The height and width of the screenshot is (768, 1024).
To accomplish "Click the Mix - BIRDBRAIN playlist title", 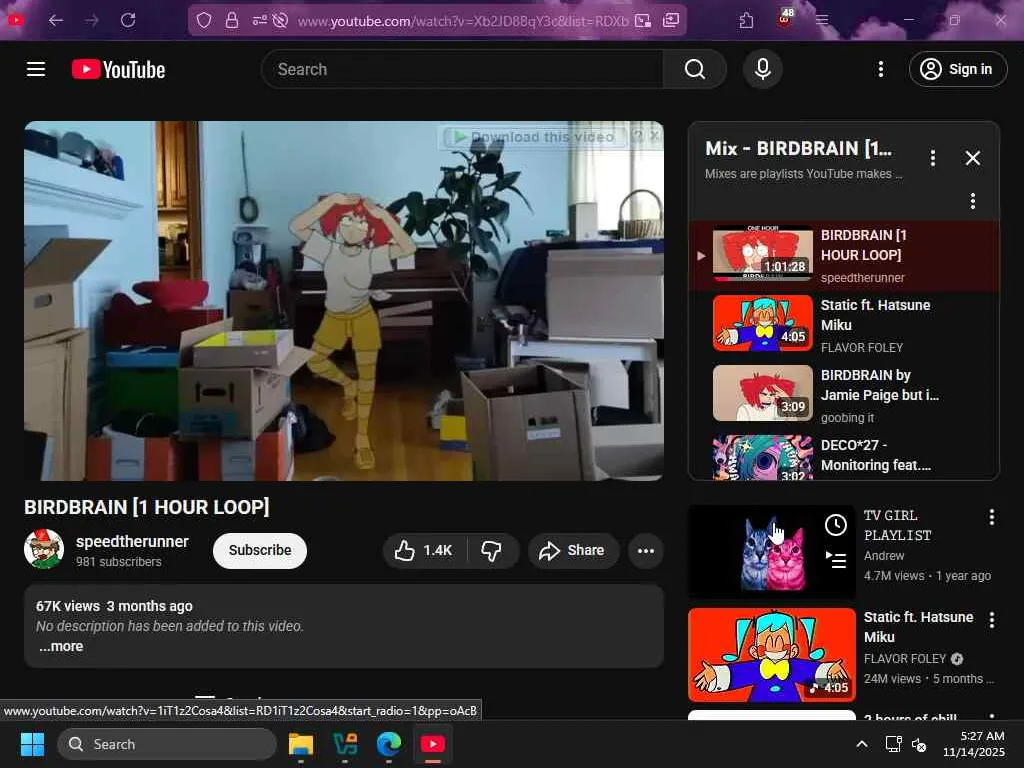I will click(798, 149).
